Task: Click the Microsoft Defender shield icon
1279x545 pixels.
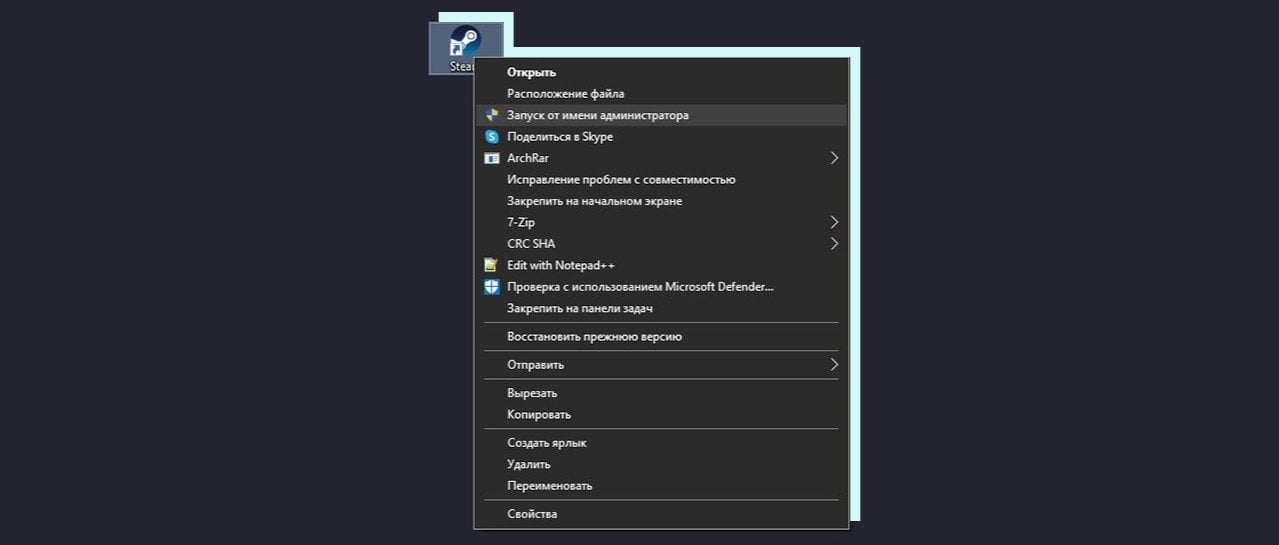Action: pos(491,287)
